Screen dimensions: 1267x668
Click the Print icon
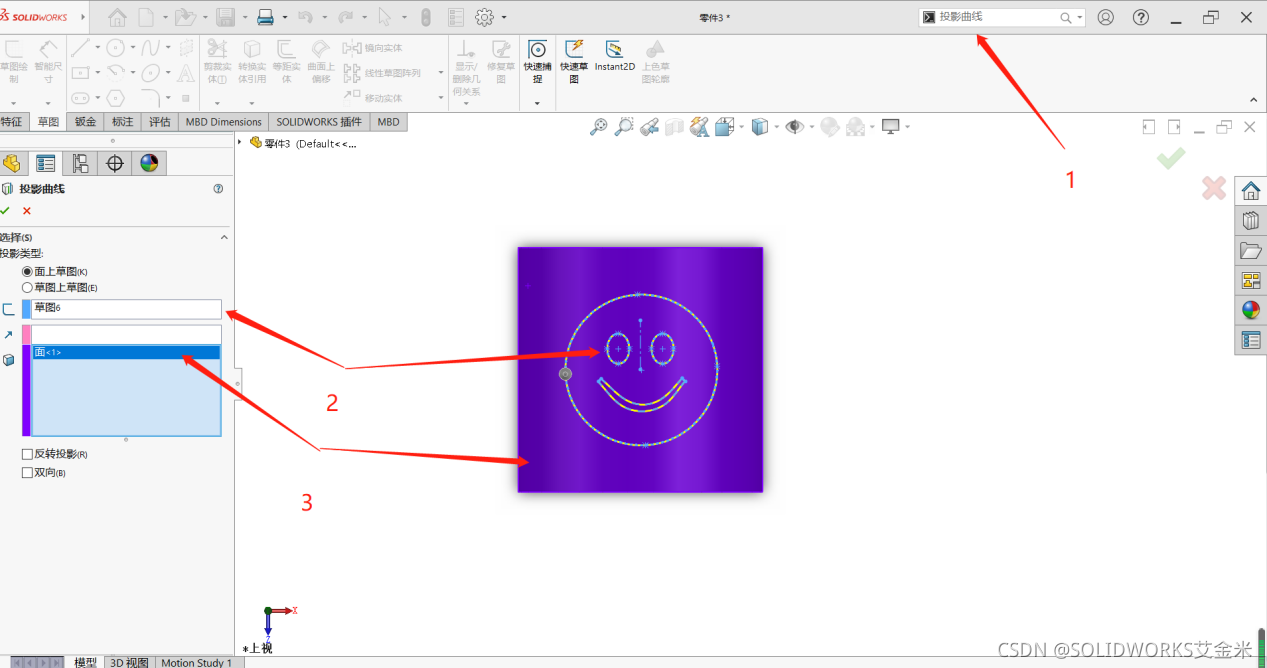pyautogui.click(x=265, y=17)
